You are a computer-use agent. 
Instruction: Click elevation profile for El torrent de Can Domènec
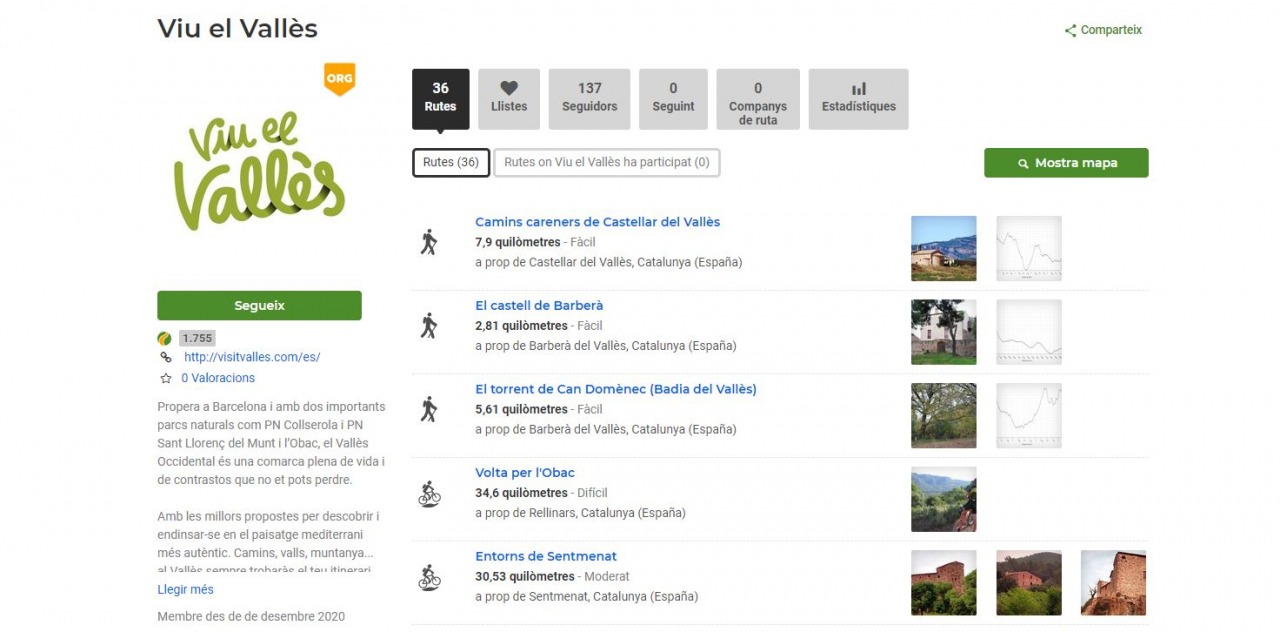tap(1029, 416)
